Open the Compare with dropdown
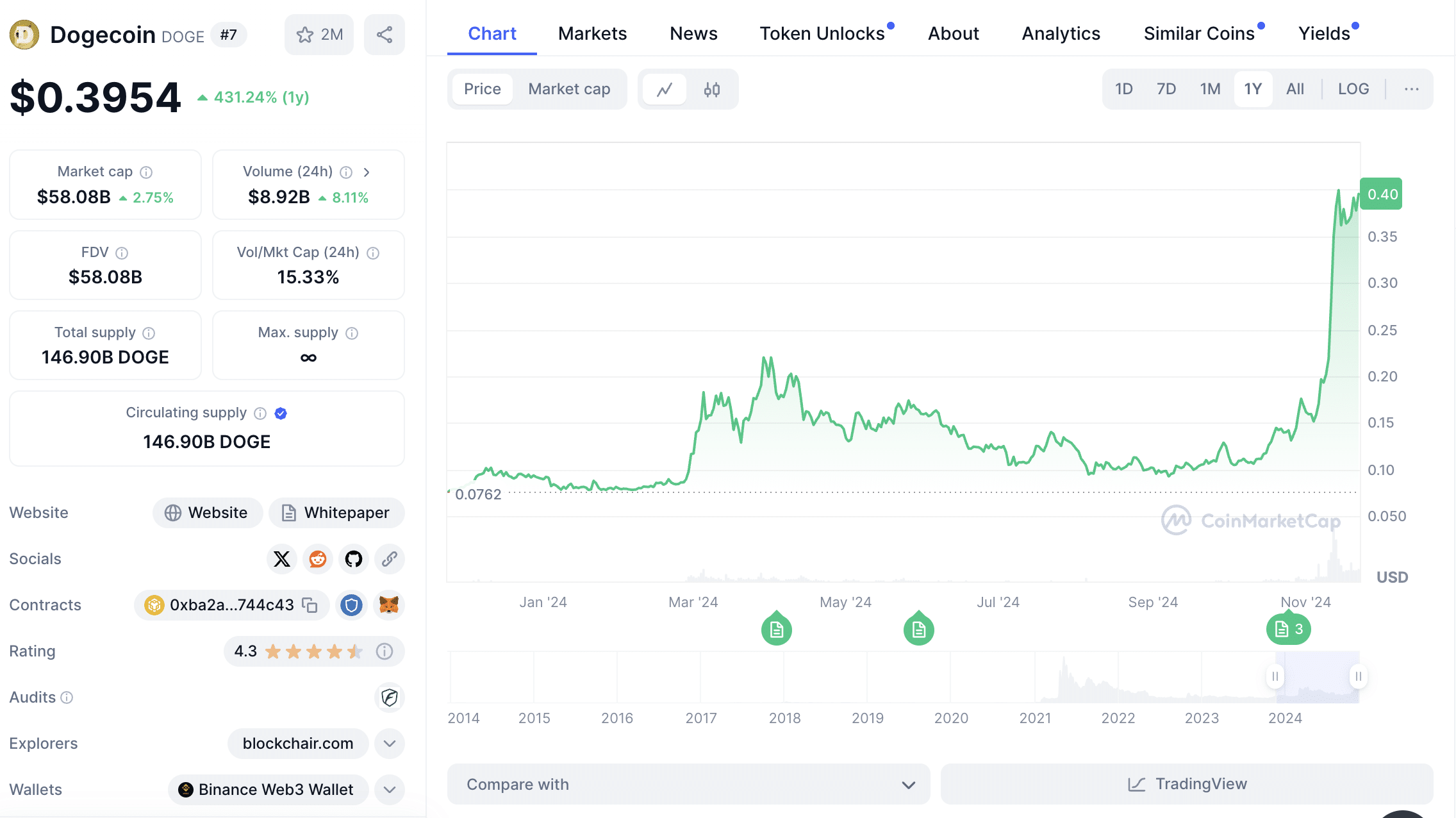Screen dimensions: 1456x818 click(689, 784)
